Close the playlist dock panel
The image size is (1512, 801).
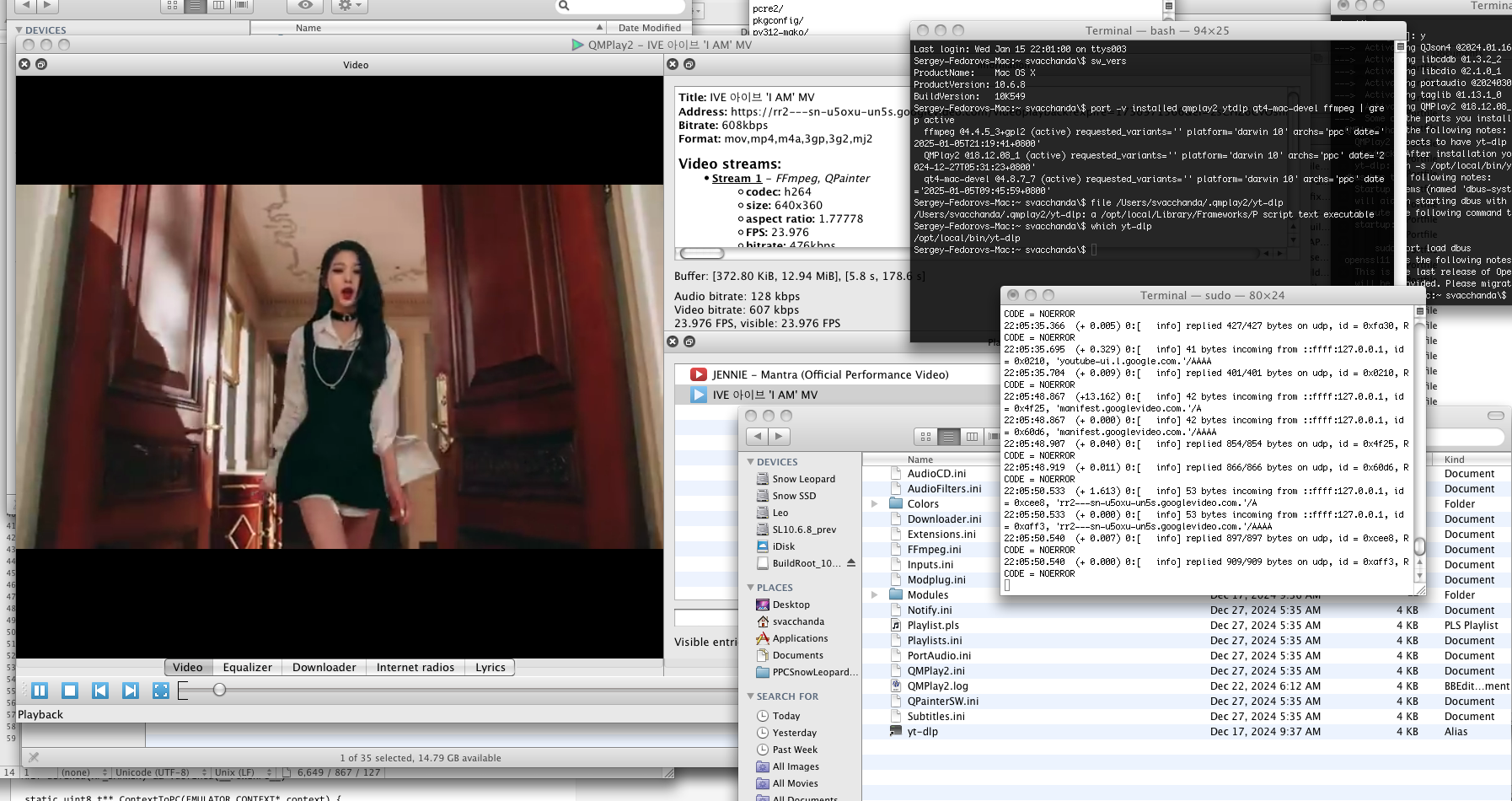point(673,341)
